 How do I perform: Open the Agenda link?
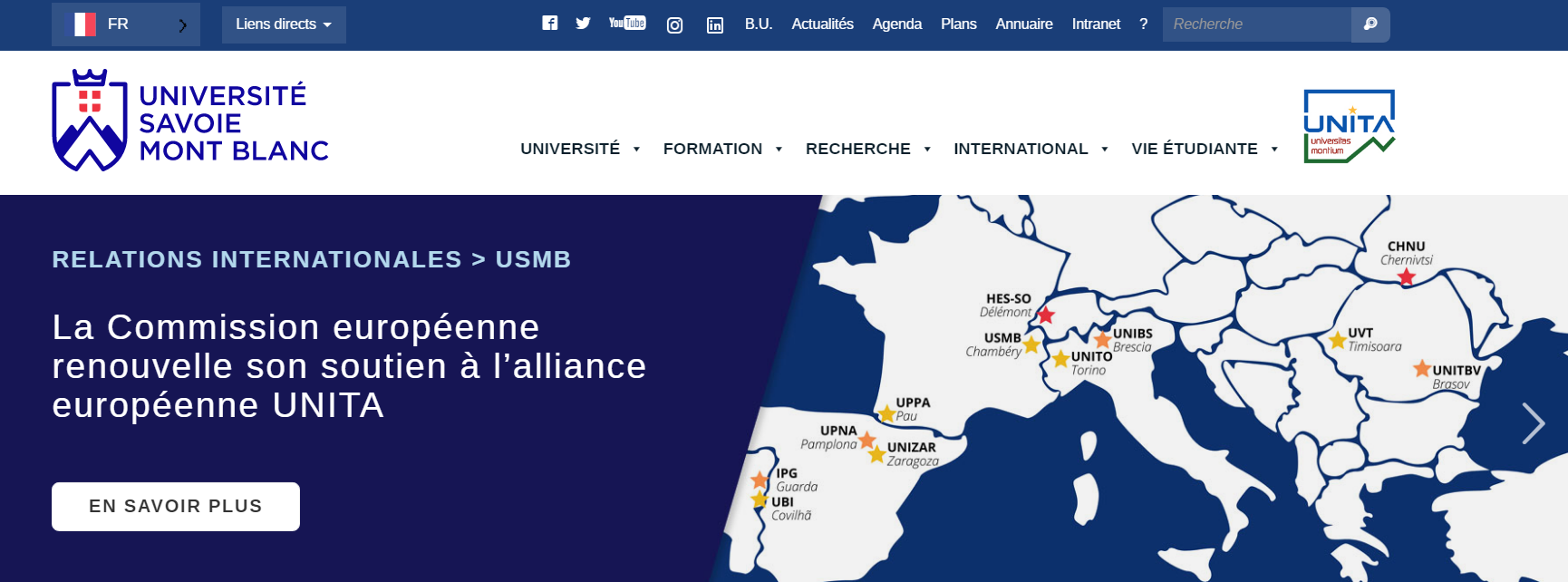896,24
